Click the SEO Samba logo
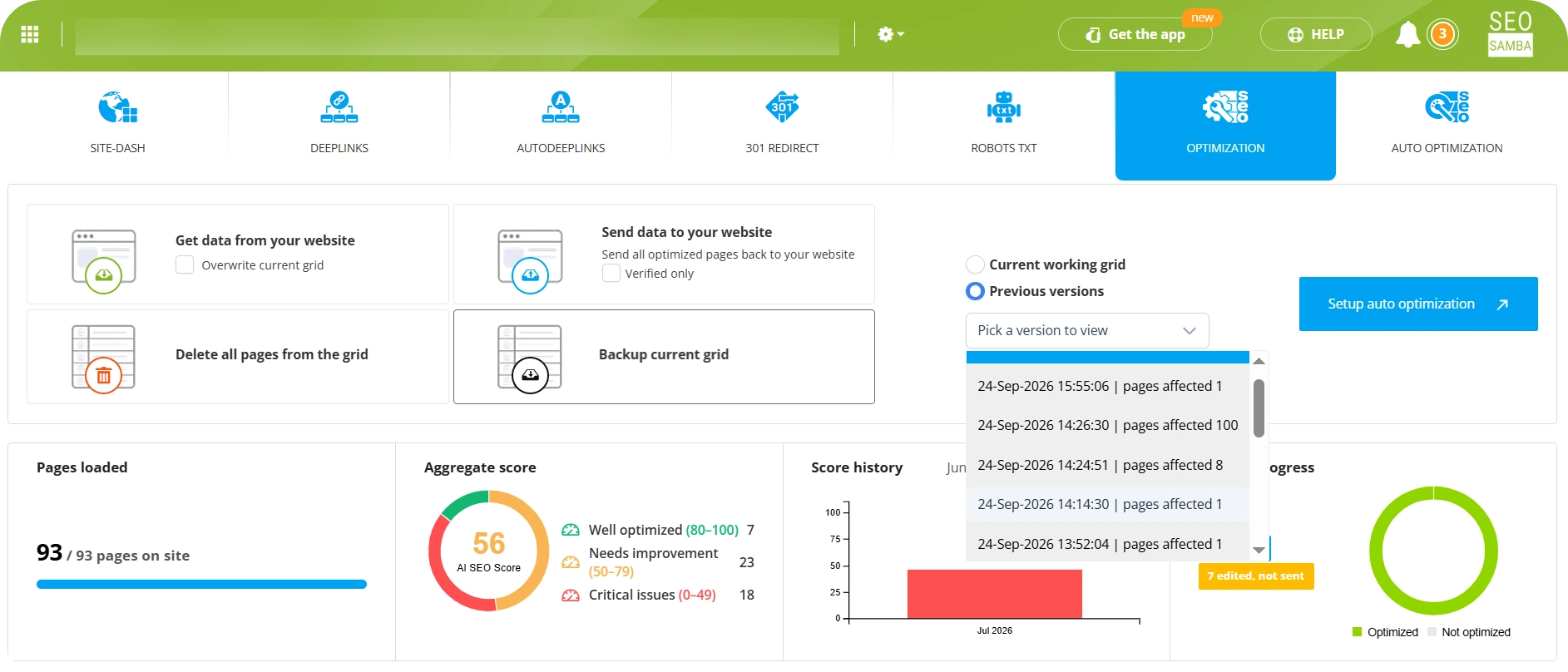 click(x=1510, y=33)
